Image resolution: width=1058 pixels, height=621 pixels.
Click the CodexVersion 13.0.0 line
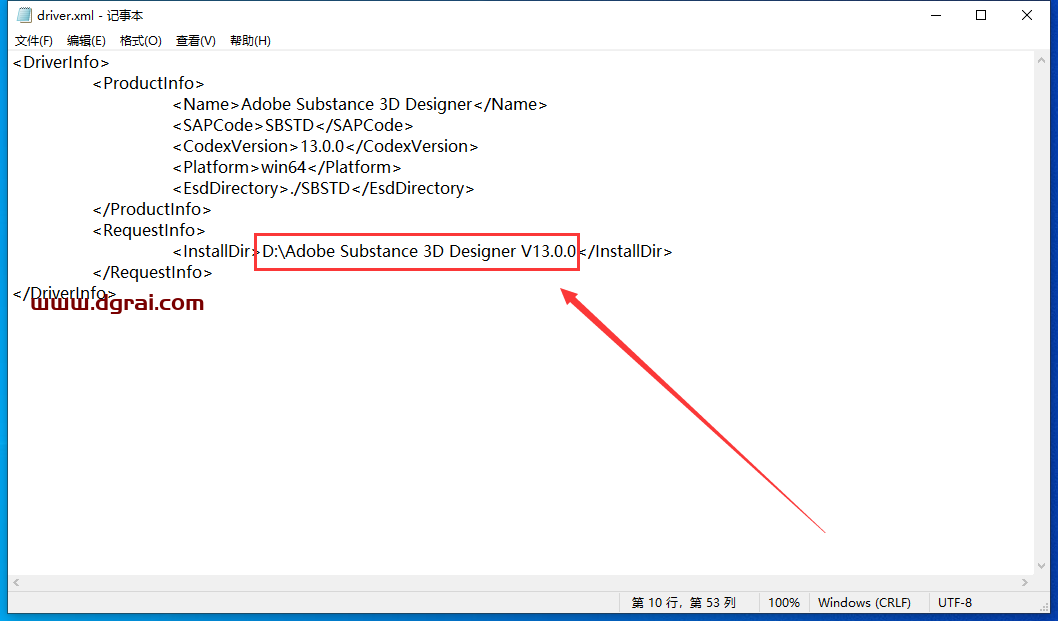(325, 146)
